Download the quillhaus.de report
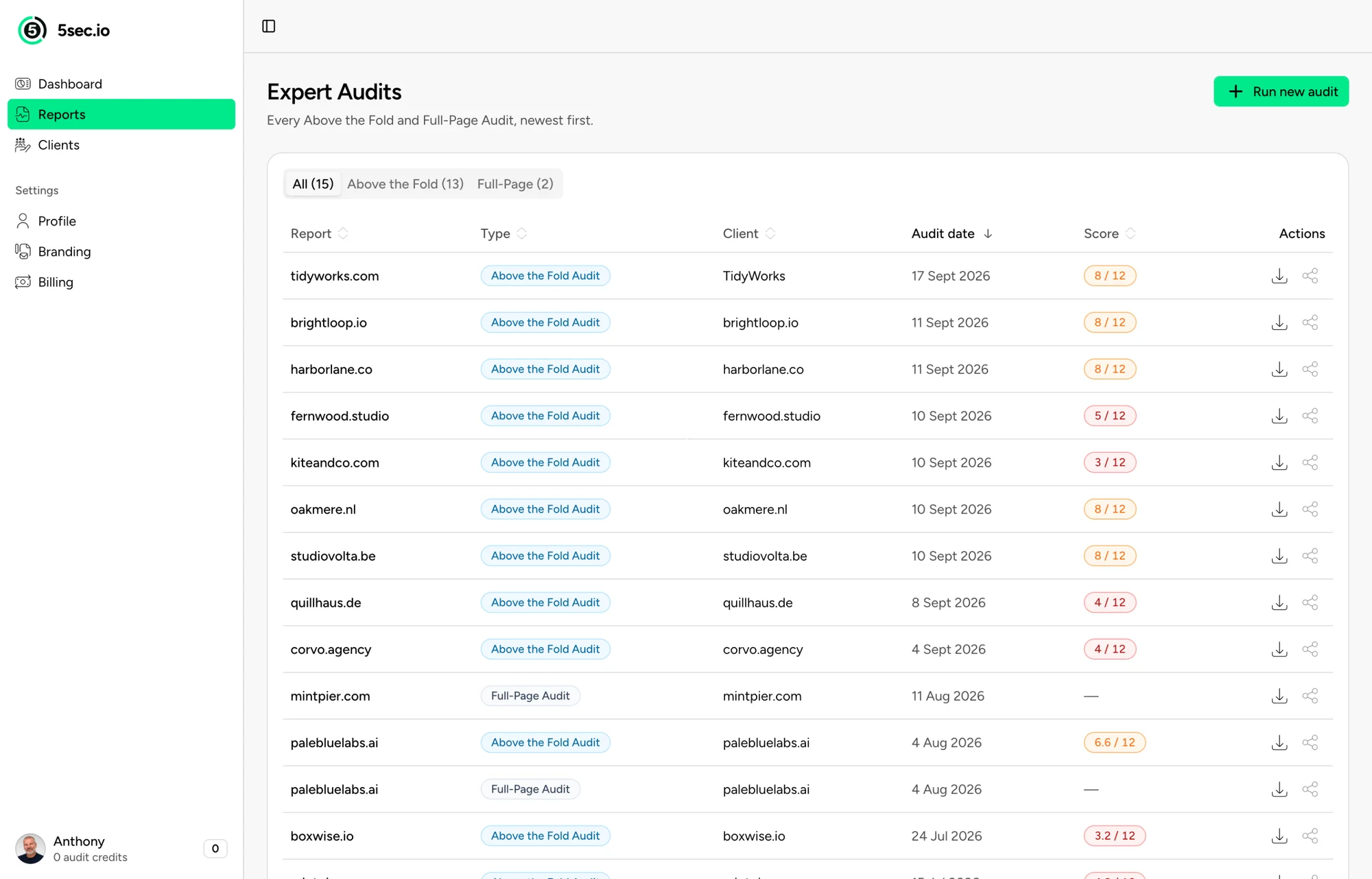 1279,602
